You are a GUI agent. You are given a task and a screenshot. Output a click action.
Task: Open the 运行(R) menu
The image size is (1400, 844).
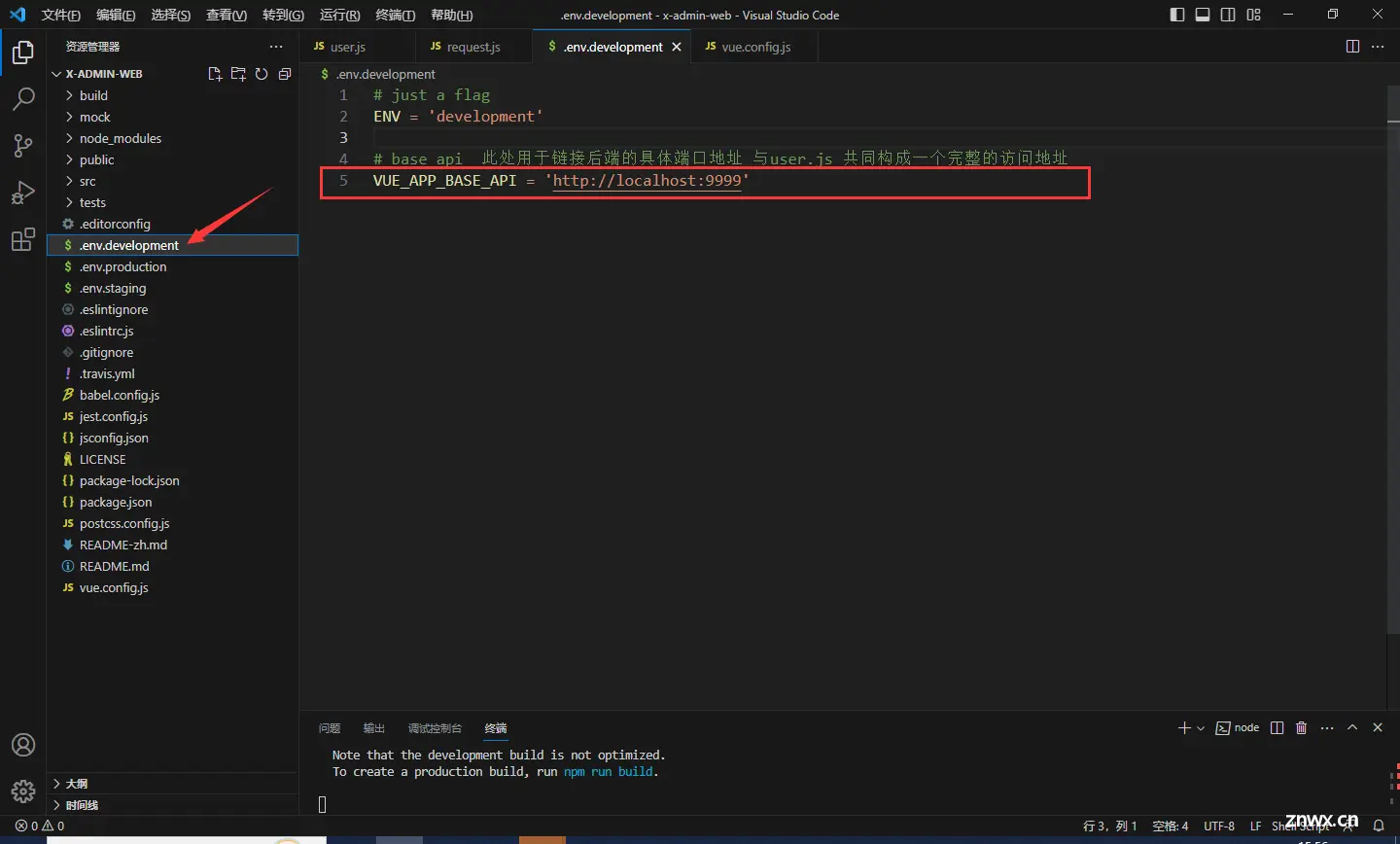(339, 15)
